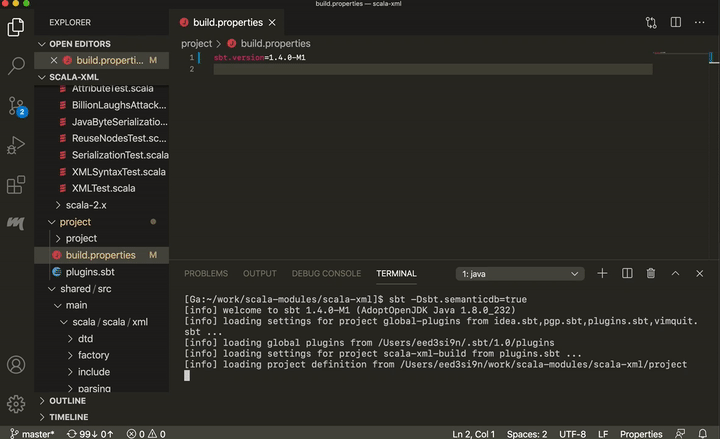Select build.properties in the file tree
Image resolution: width=720 pixels, height=439 pixels.
pos(101,255)
